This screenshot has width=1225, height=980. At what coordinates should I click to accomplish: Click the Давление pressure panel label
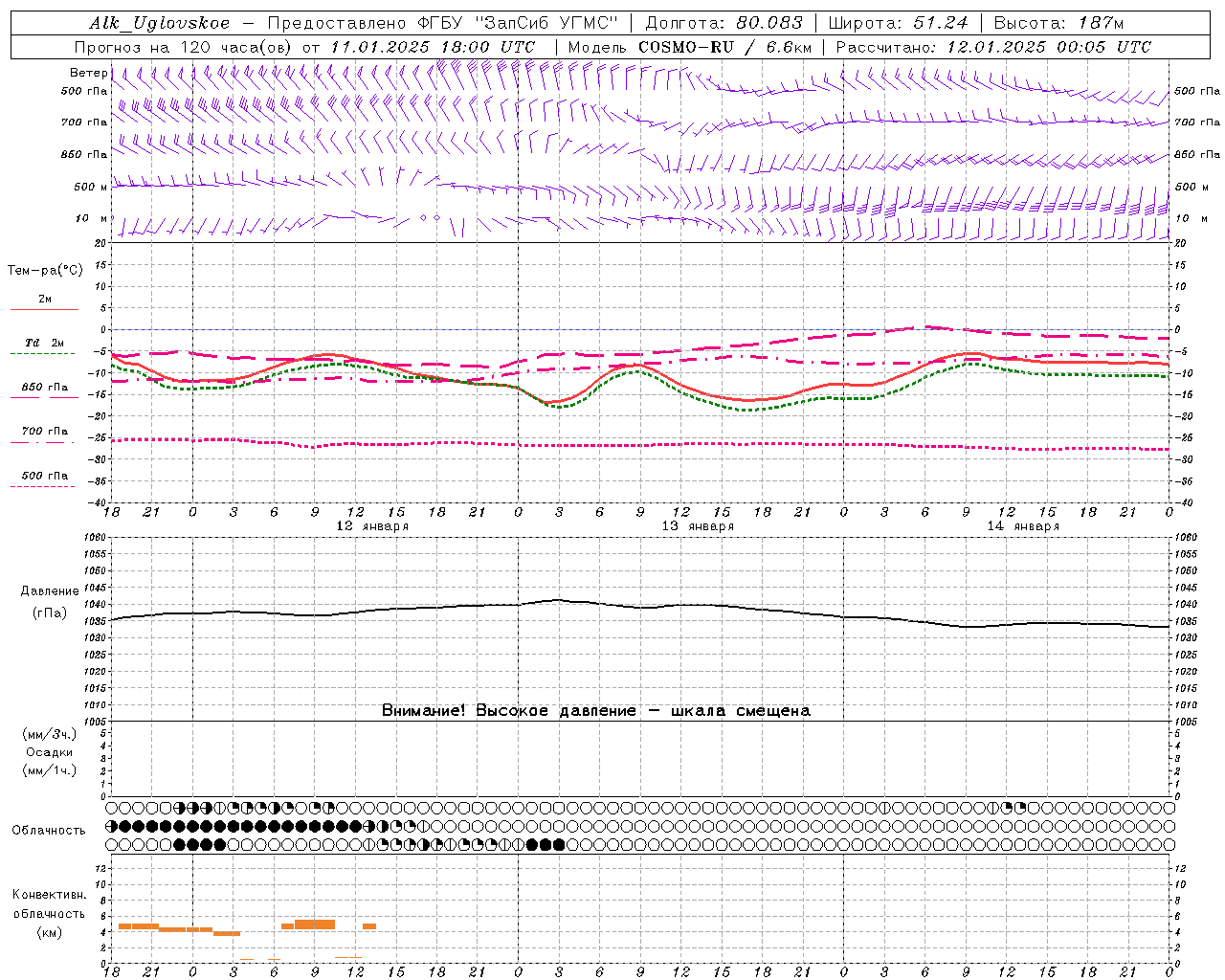[x=50, y=591]
